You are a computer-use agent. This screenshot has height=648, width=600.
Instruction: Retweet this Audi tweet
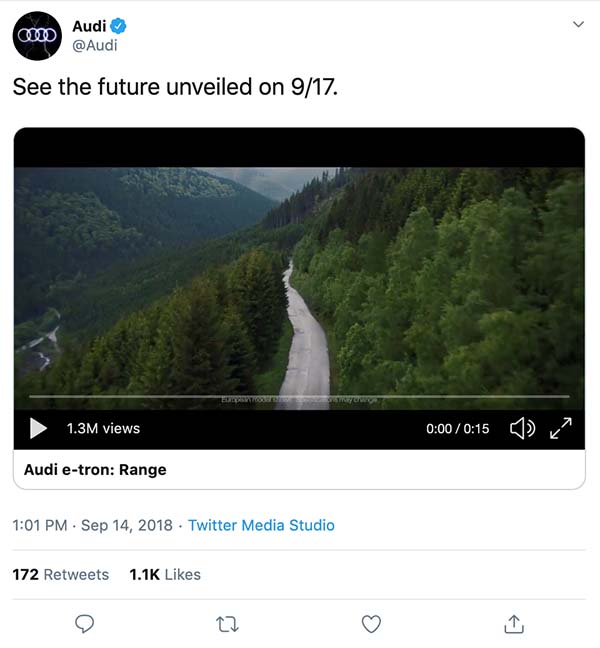[x=228, y=624]
